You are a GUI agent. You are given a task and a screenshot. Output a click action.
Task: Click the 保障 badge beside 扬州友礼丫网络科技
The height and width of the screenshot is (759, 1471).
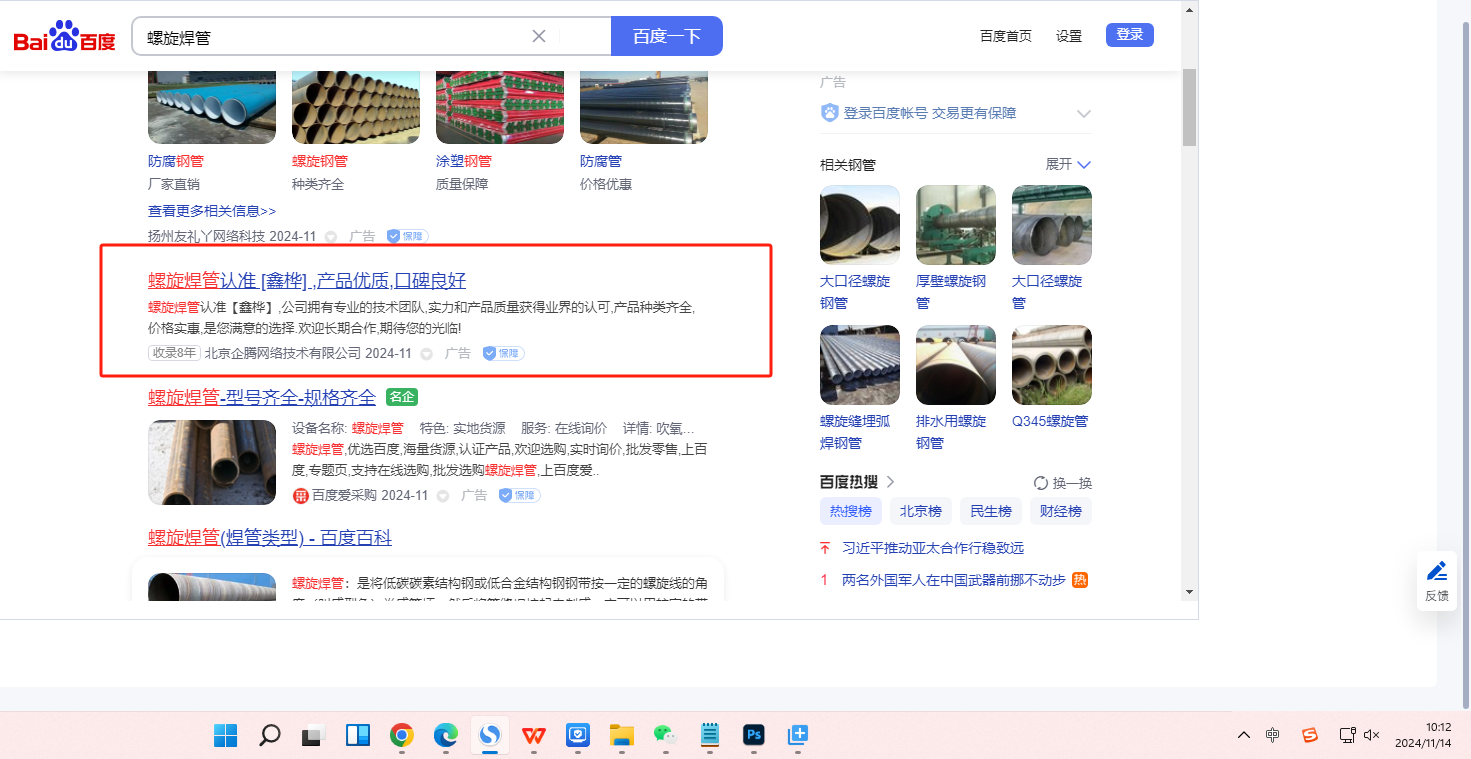coord(408,236)
